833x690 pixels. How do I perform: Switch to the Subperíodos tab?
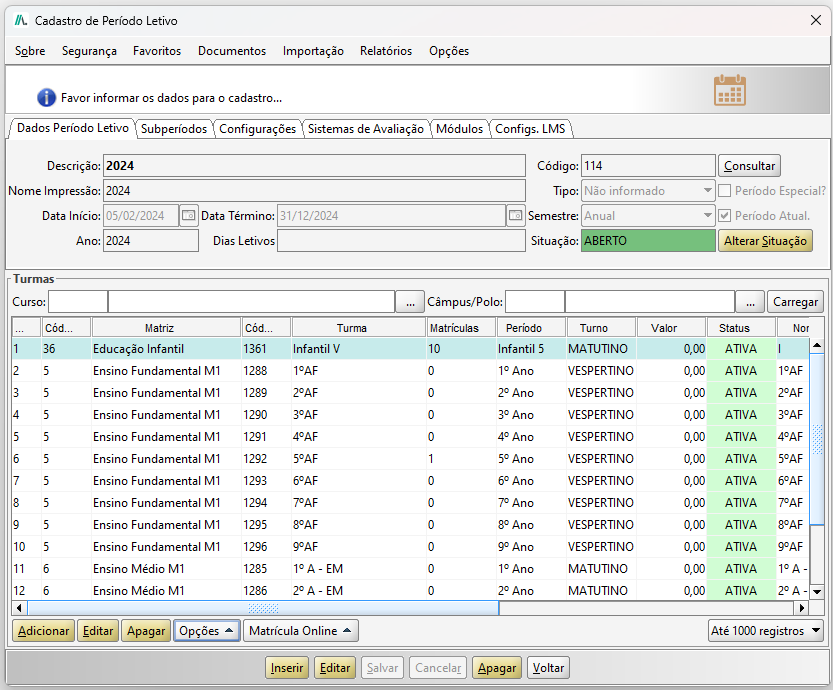click(x=174, y=129)
